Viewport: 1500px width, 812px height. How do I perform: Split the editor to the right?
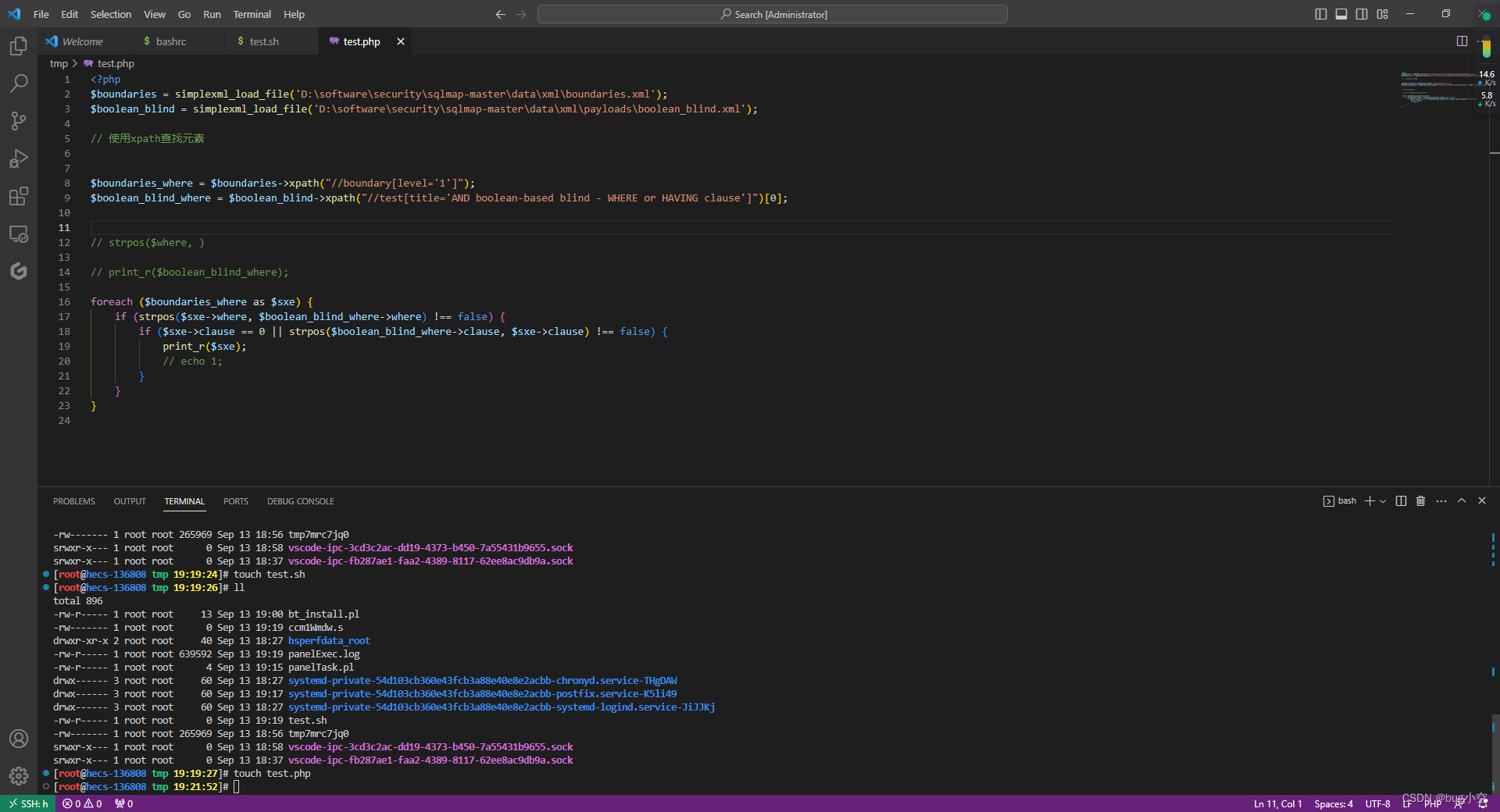1462,41
